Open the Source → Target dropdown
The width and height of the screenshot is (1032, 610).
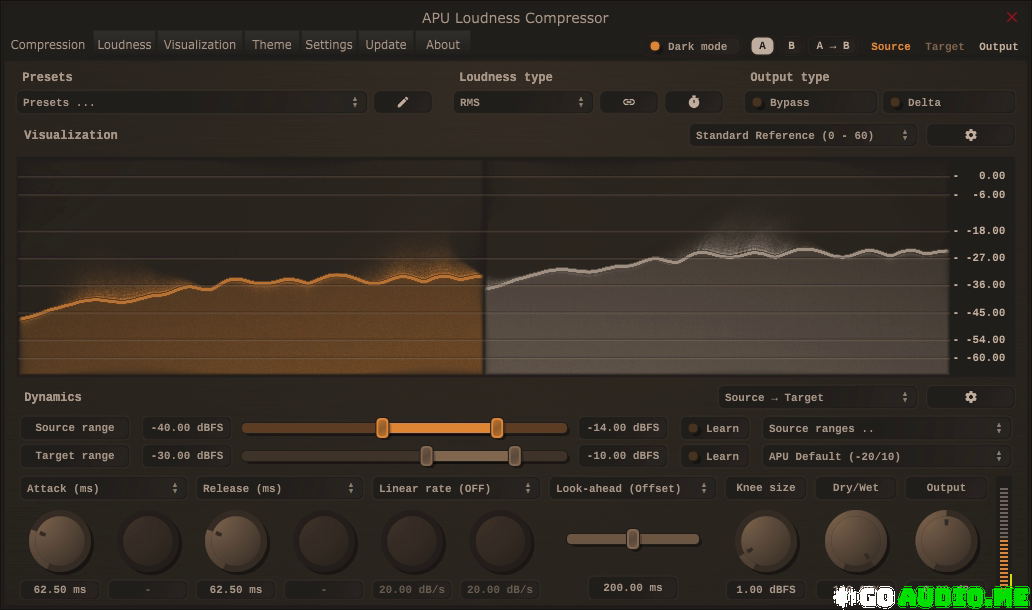tap(817, 397)
